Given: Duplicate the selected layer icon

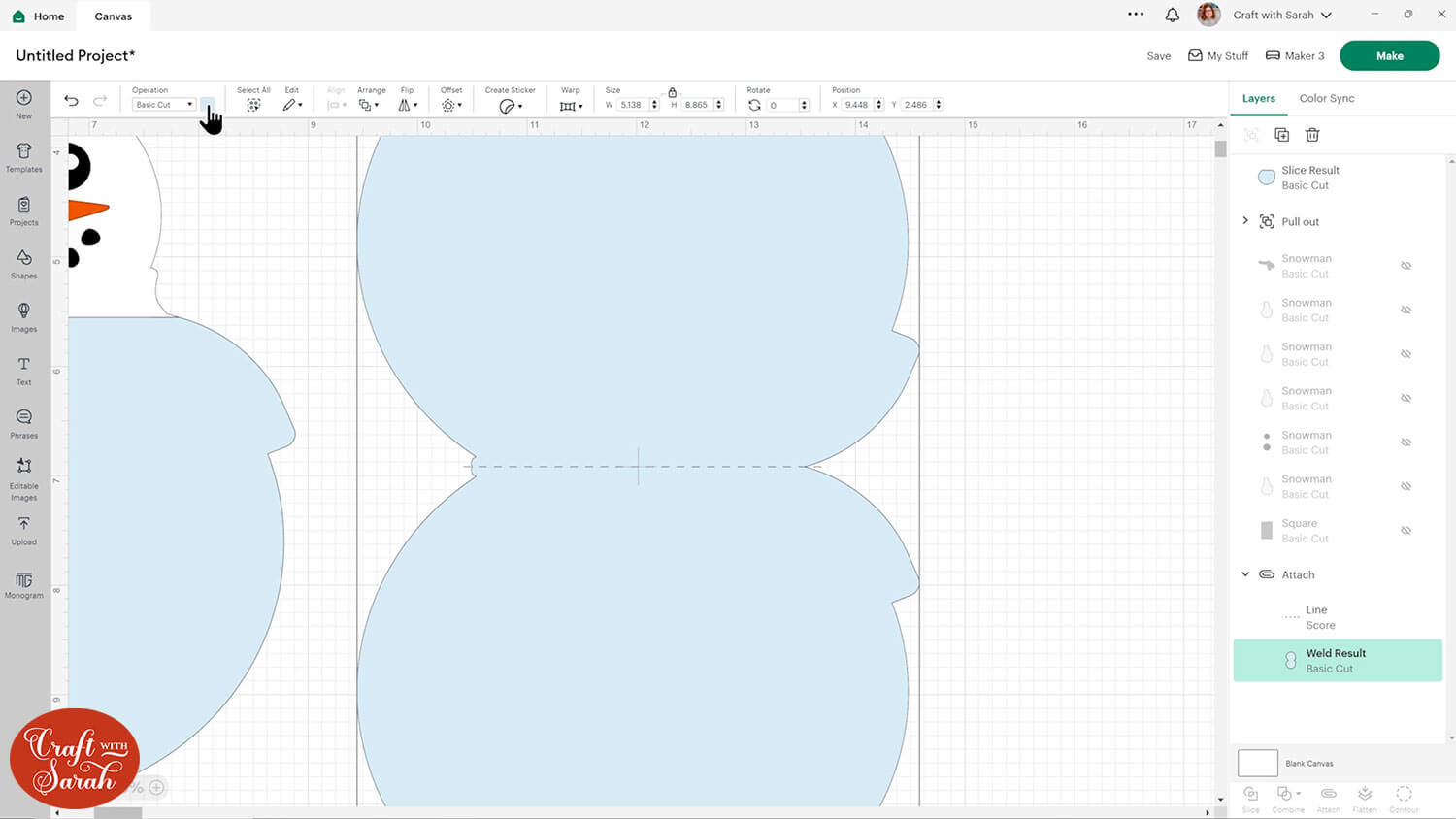Looking at the screenshot, I should point(1281,135).
